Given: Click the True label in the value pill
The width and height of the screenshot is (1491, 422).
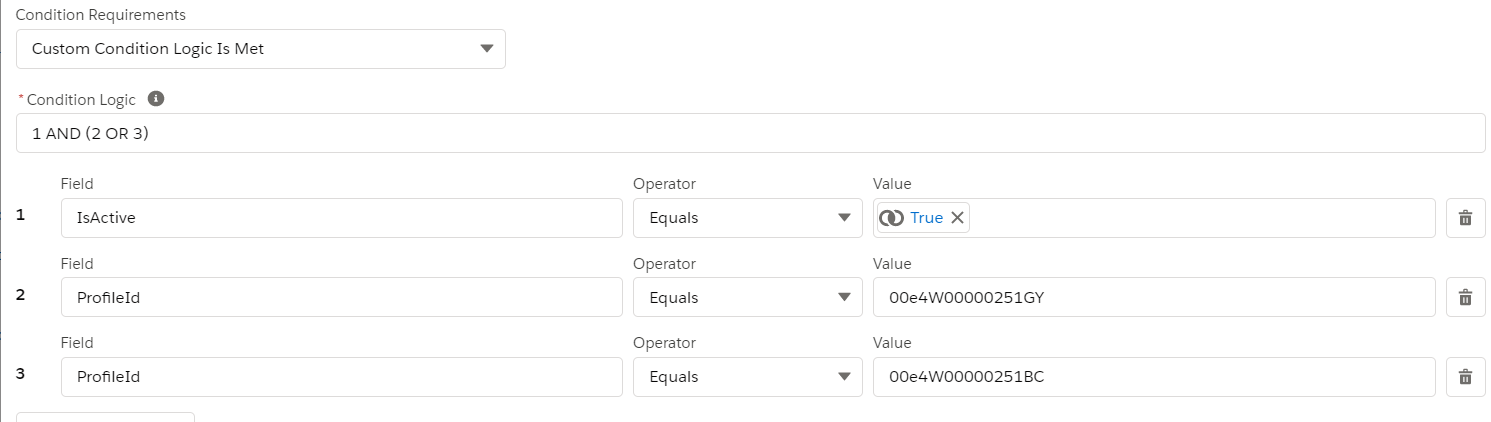Looking at the screenshot, I should [926, 218].
